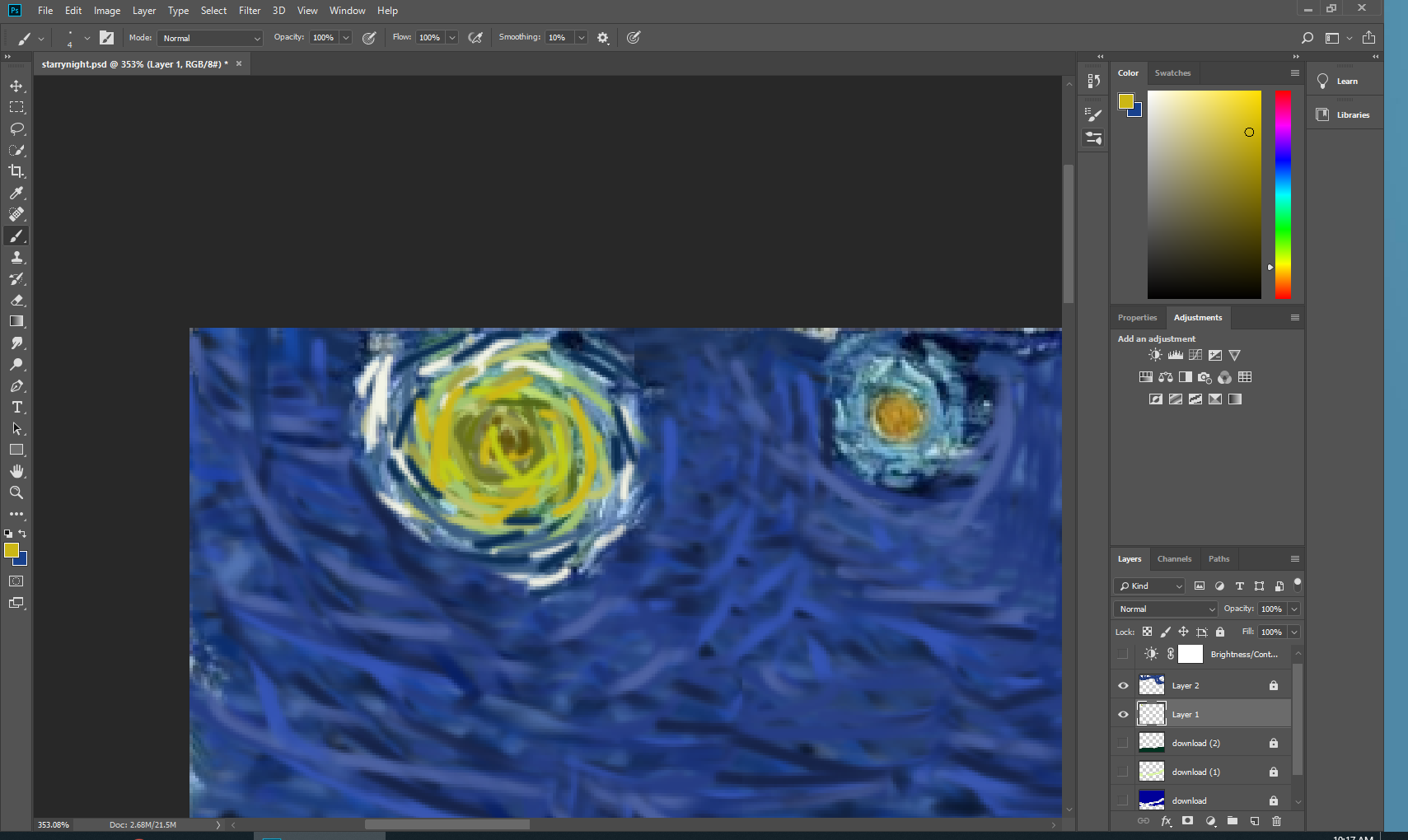
Task: Select the Clone Stamp tool
Action: (16, 257)
